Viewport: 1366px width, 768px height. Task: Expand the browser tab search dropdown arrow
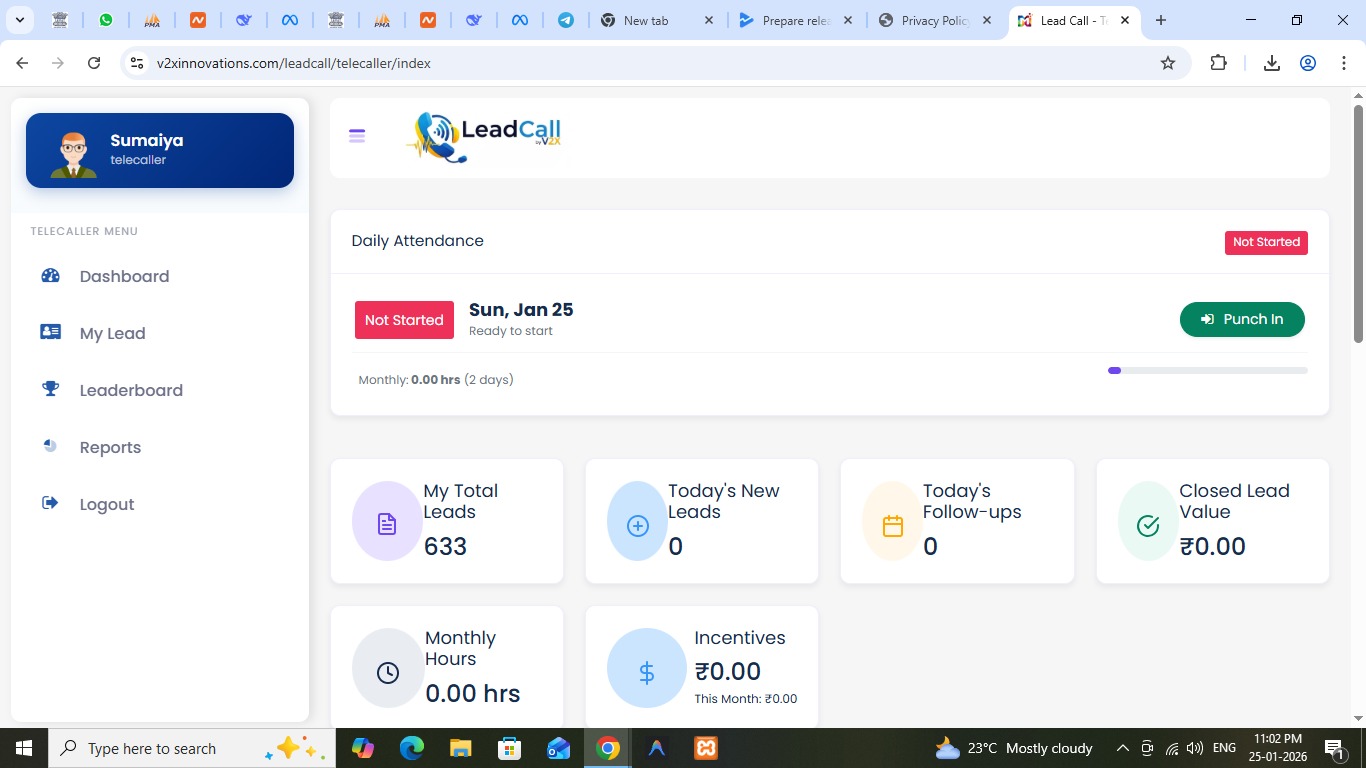20,21
